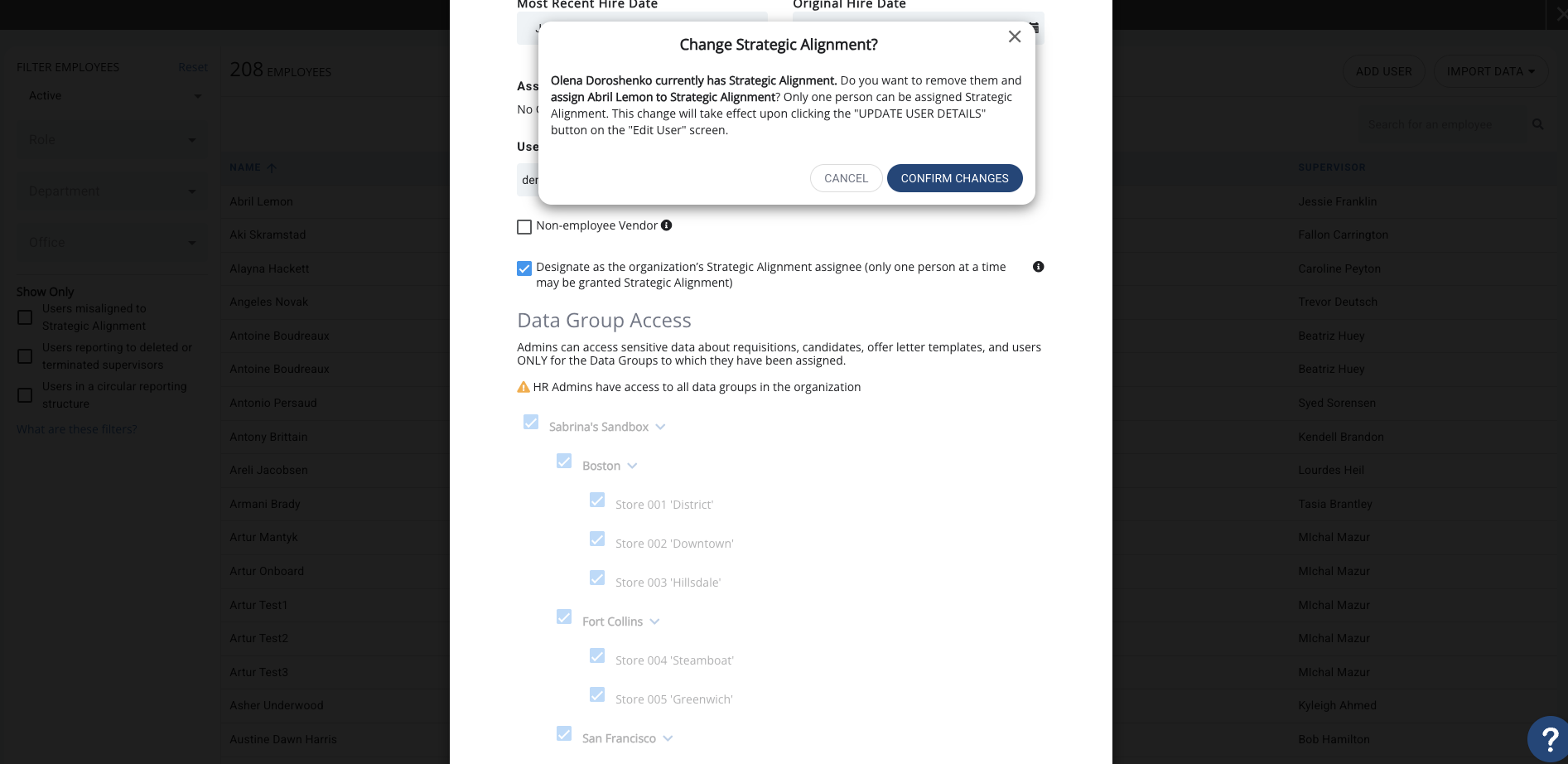This screenshot has height=764, width=1568.
Task: Open the IMPORT DATA dropdown menu
Action: [x=1491, y=71]
